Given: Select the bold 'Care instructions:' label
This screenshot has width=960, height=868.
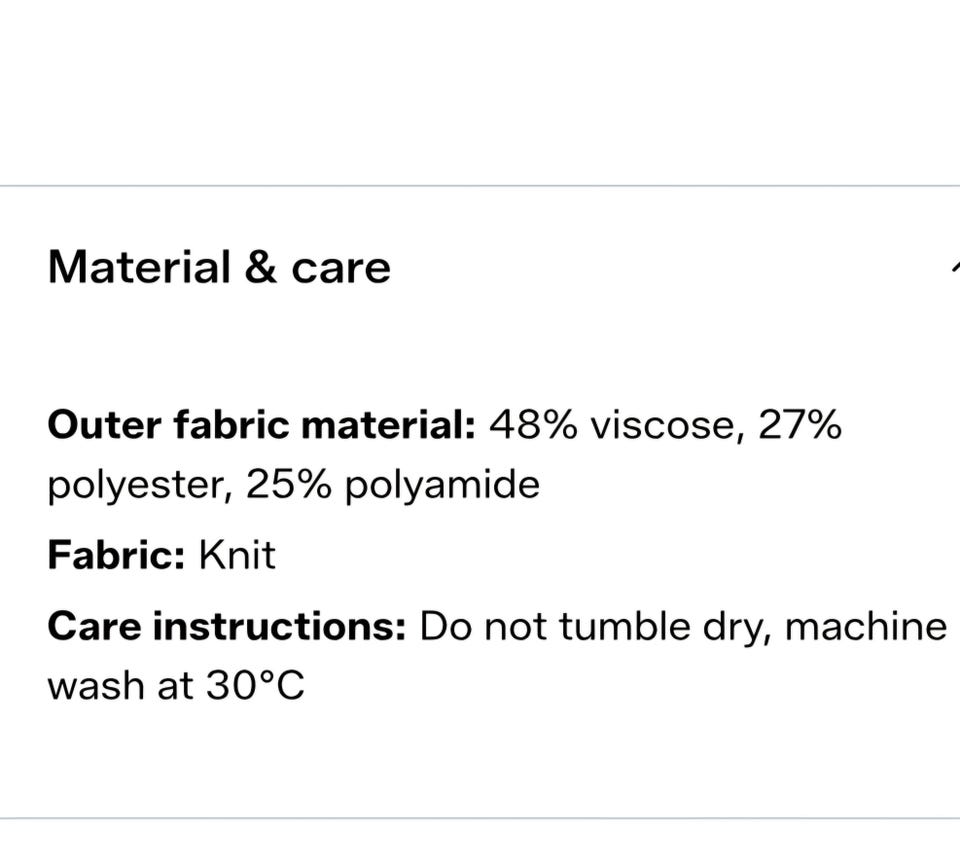Looking at the screenshot, I should (227, 627).
